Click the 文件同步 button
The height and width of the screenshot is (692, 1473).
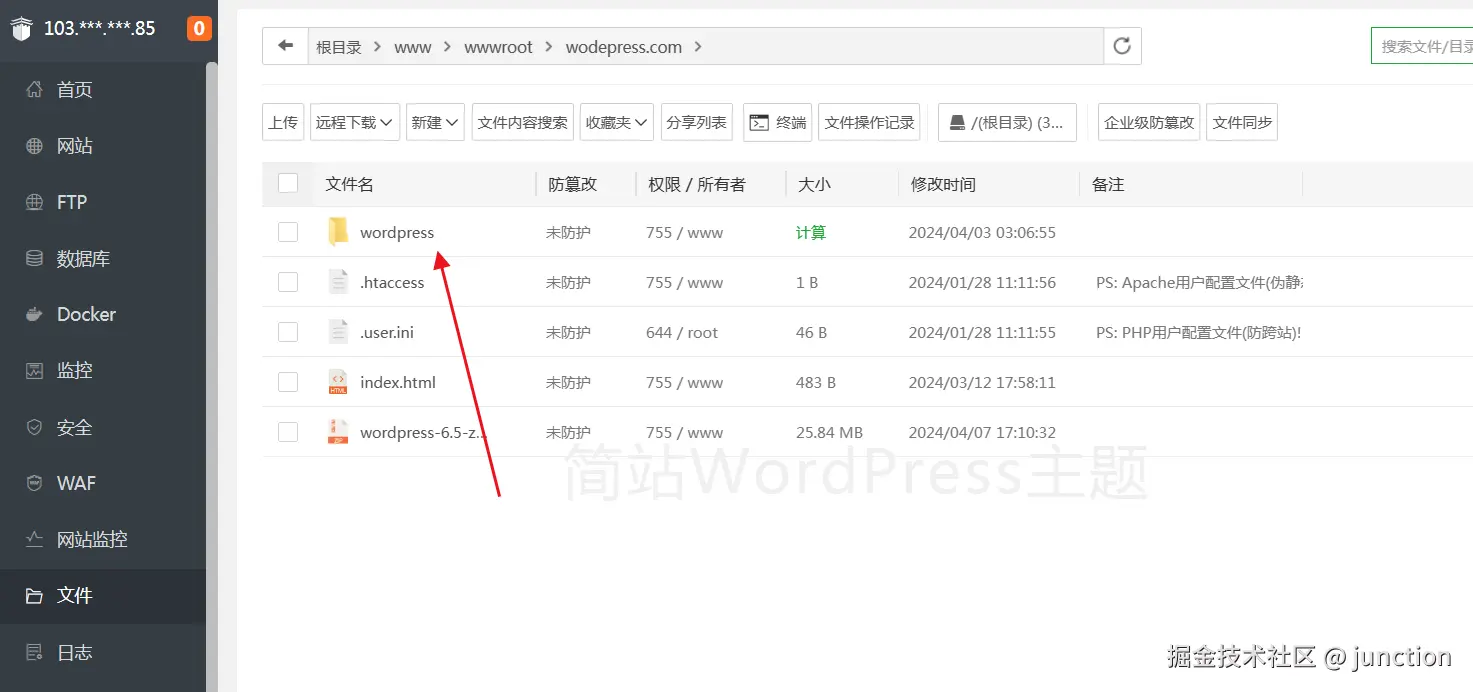[x=1242, y=122]
